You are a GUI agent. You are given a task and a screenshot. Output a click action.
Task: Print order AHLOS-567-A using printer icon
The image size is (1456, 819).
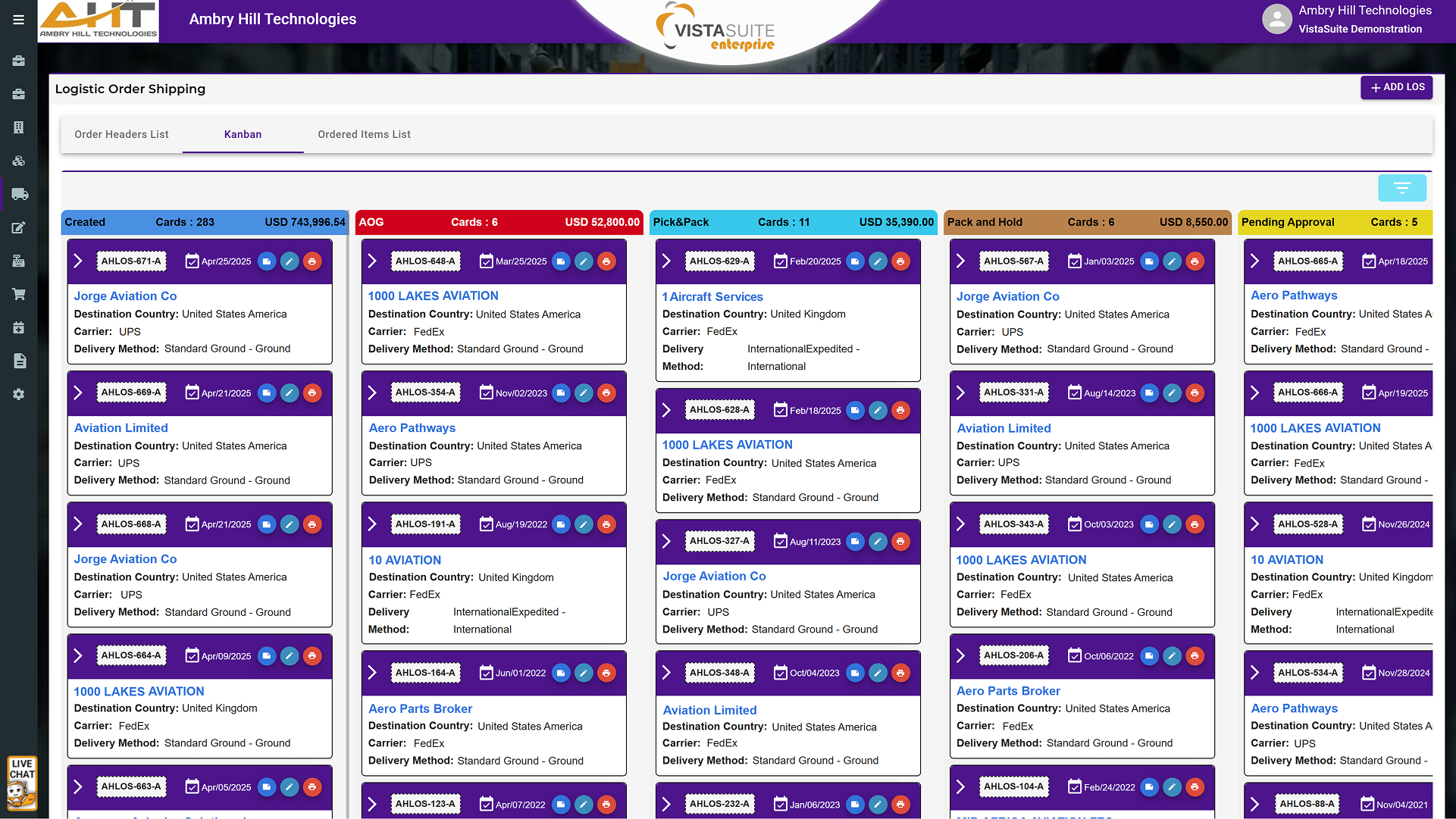[x=1195, y=261]
